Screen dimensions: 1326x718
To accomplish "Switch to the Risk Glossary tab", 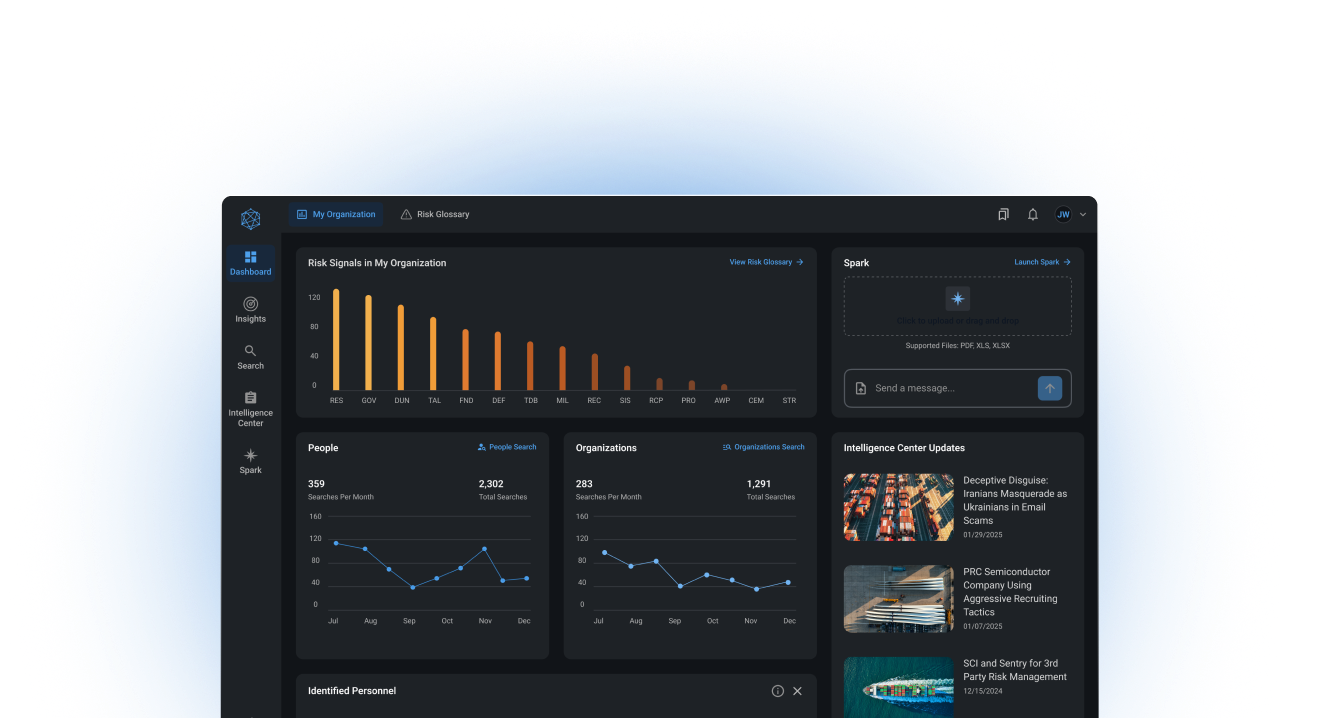I will [434, 214].
